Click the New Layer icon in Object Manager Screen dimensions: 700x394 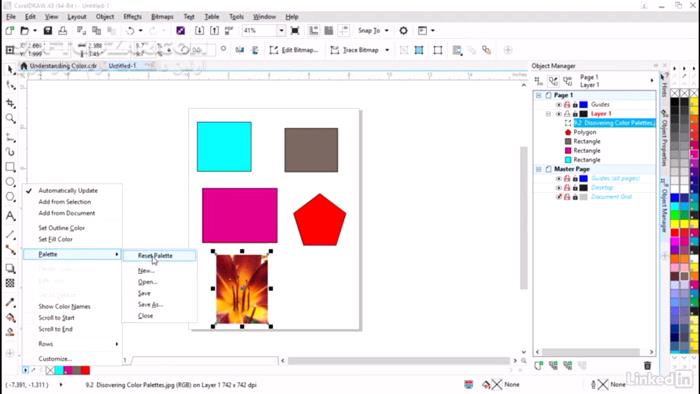[539, 366]
